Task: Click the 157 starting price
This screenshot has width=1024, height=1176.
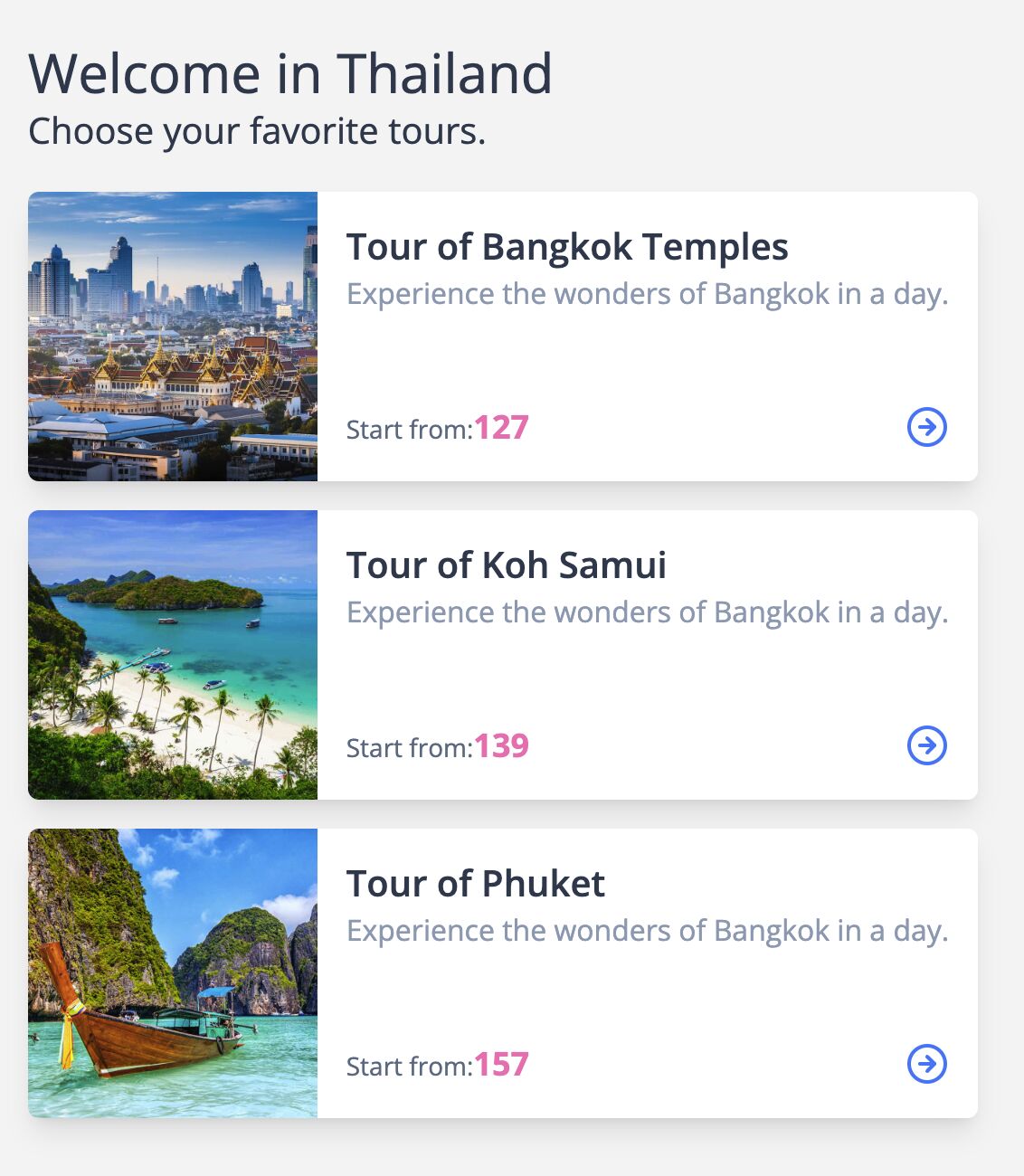Action: 501,1064
